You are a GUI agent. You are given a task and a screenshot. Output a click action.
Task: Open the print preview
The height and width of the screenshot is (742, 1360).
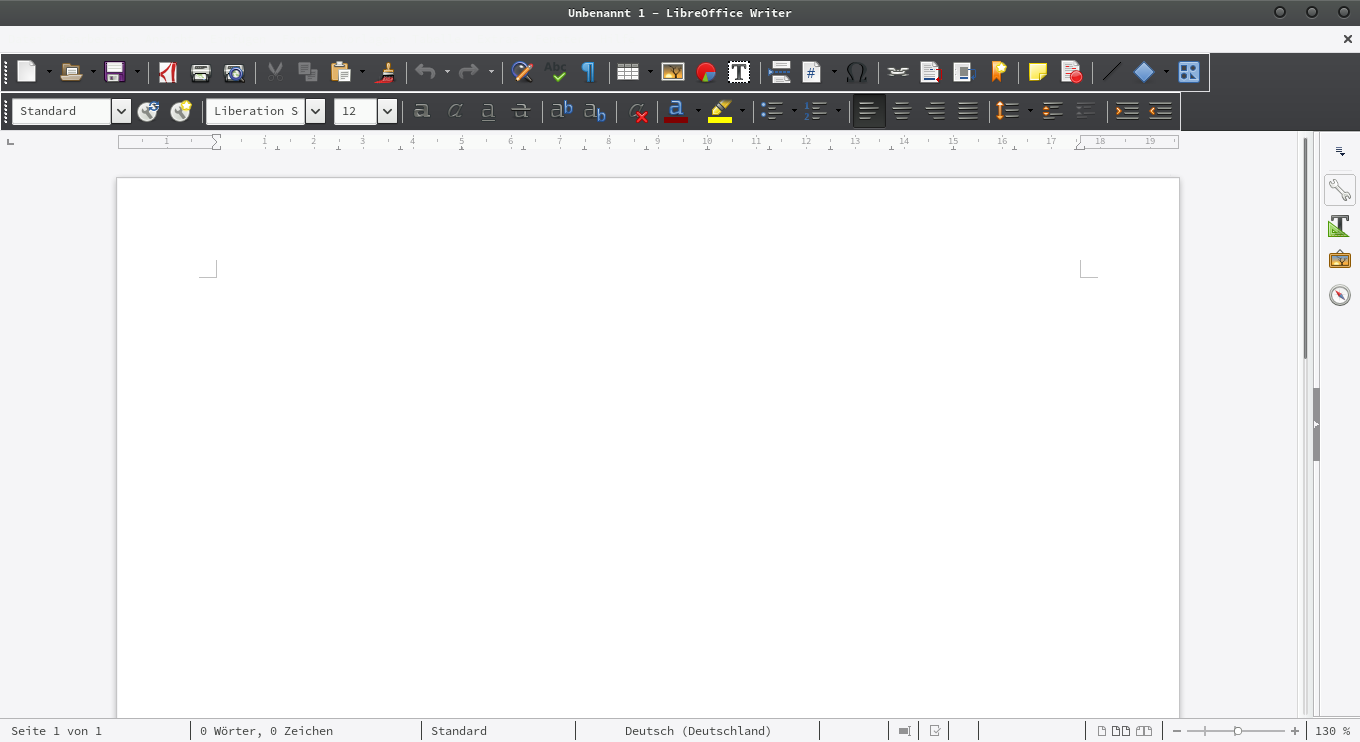point(234,72)
